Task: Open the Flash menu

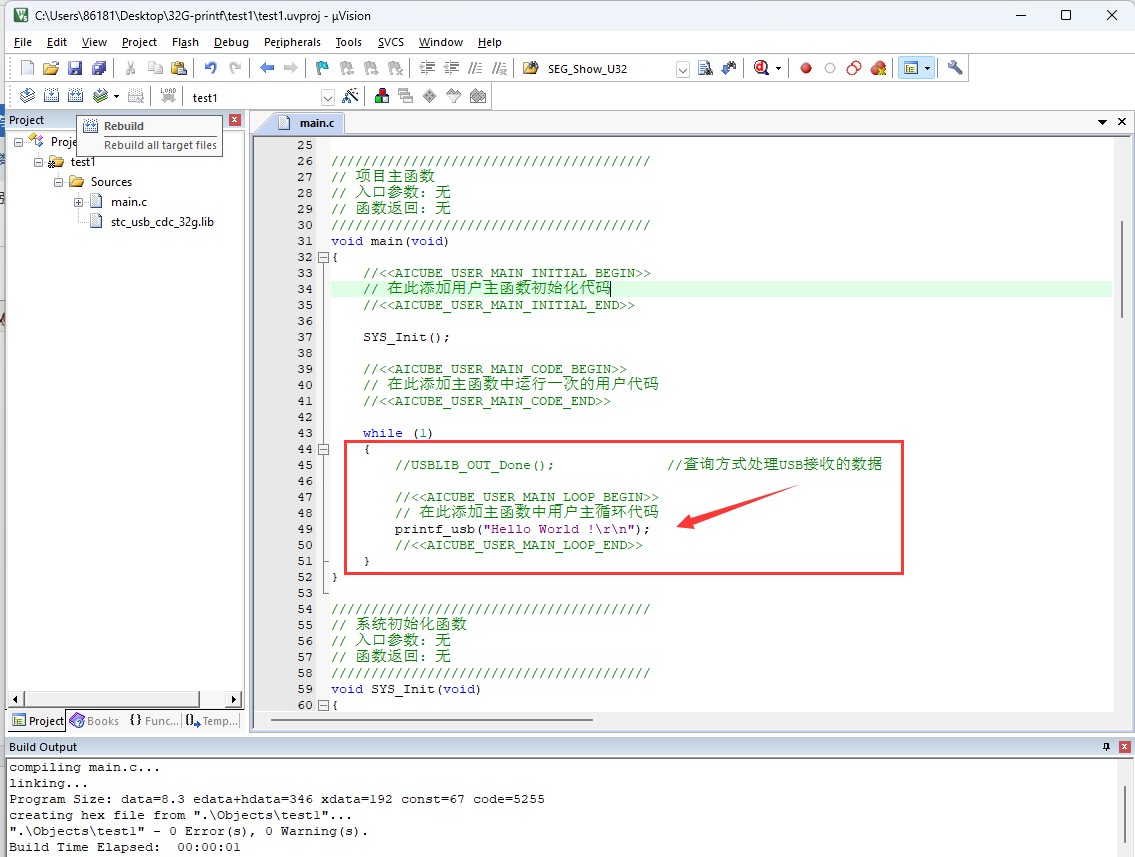Action: [185, 42]
